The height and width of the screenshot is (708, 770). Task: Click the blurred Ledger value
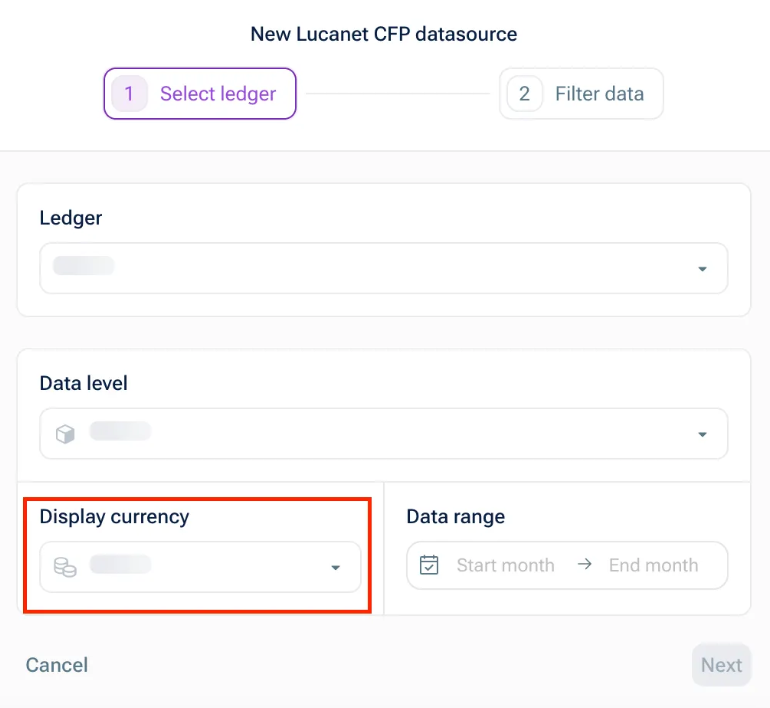coord(84,266)
